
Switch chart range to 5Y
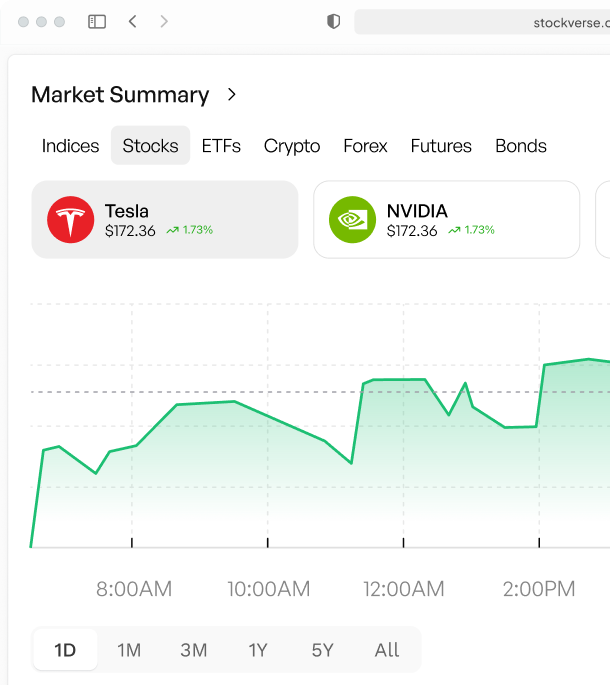[x=322, y=650]
